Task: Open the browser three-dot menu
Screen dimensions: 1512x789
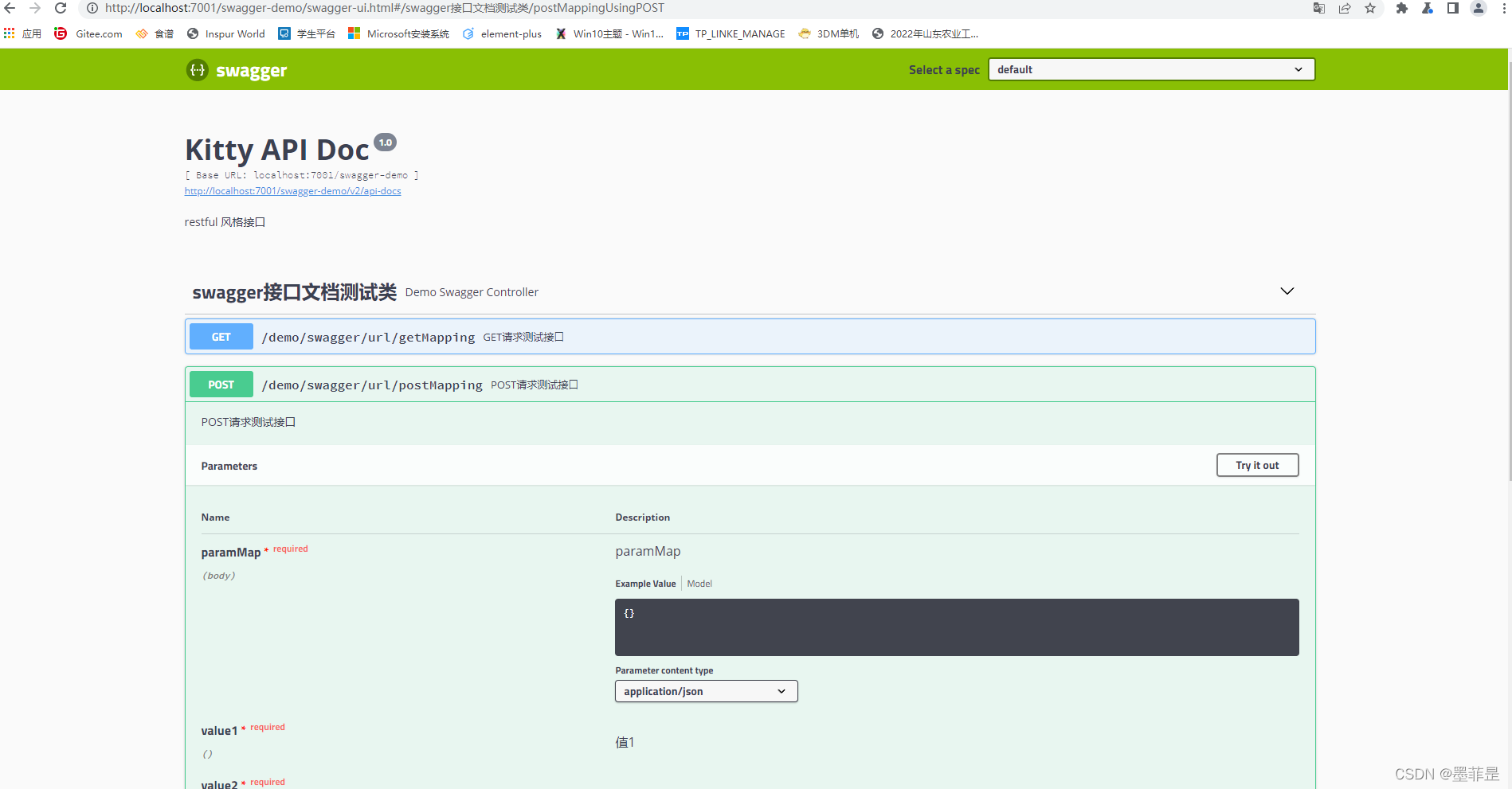Action: point(1504,8)
